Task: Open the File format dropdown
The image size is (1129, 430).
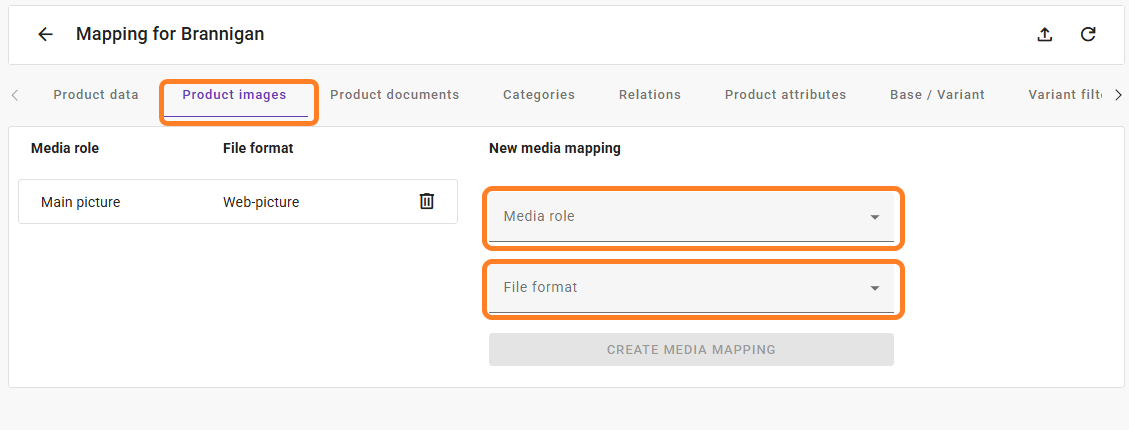Action: [x=691, y=288]
